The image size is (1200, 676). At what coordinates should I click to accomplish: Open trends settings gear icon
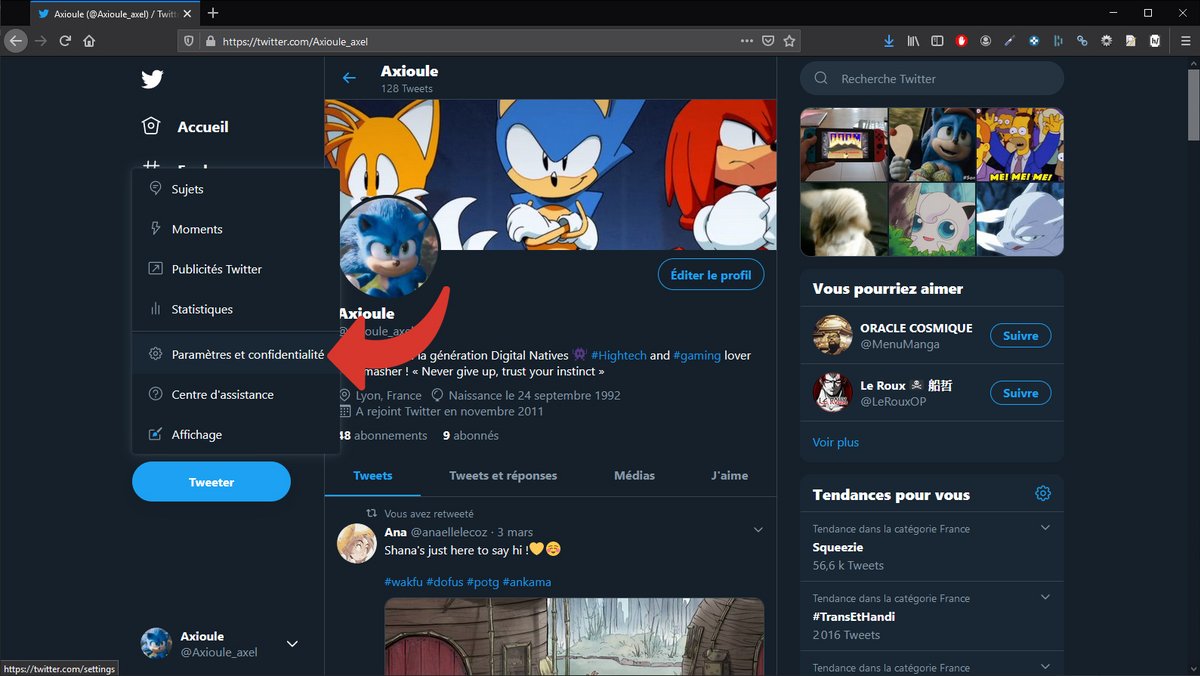(1043, 494)
